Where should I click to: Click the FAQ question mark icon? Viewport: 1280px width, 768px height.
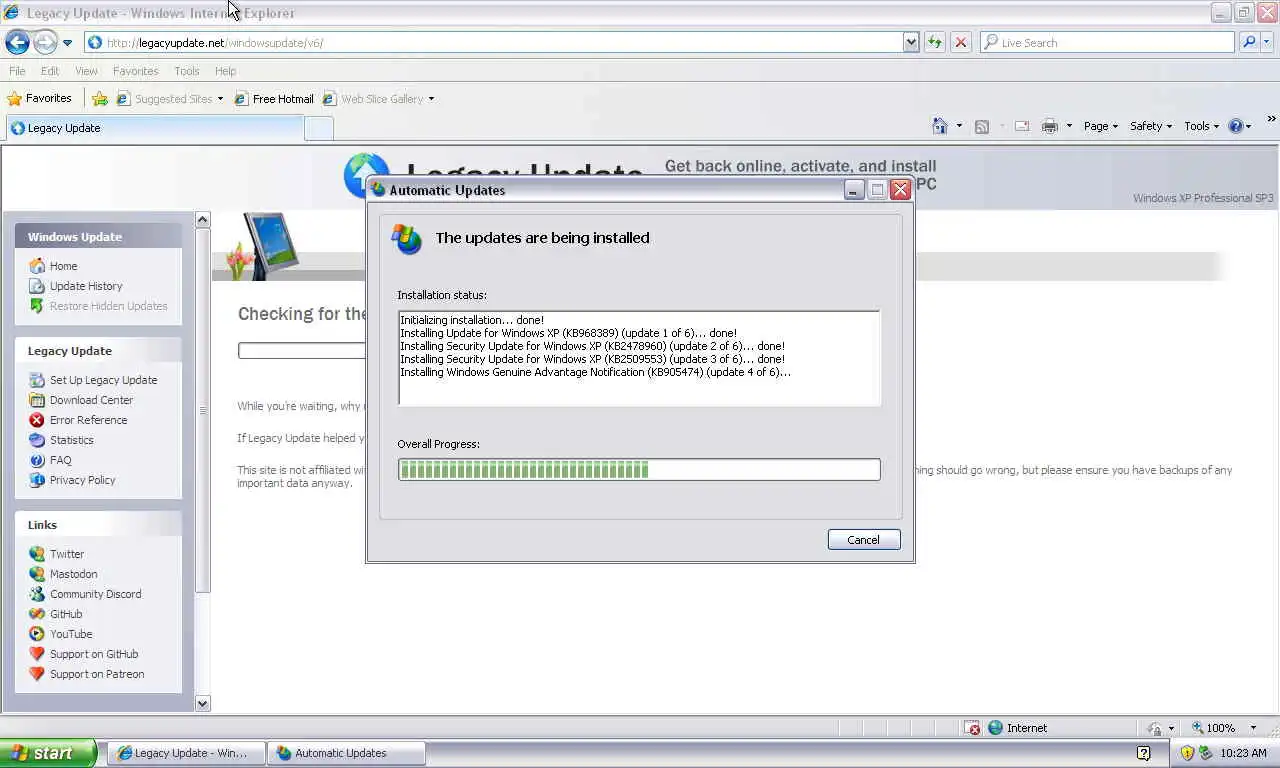tap(37, 460)
